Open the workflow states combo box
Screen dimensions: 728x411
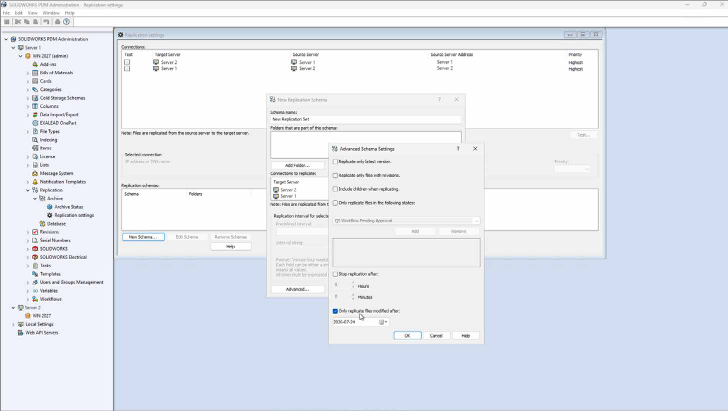coord(406,221)
